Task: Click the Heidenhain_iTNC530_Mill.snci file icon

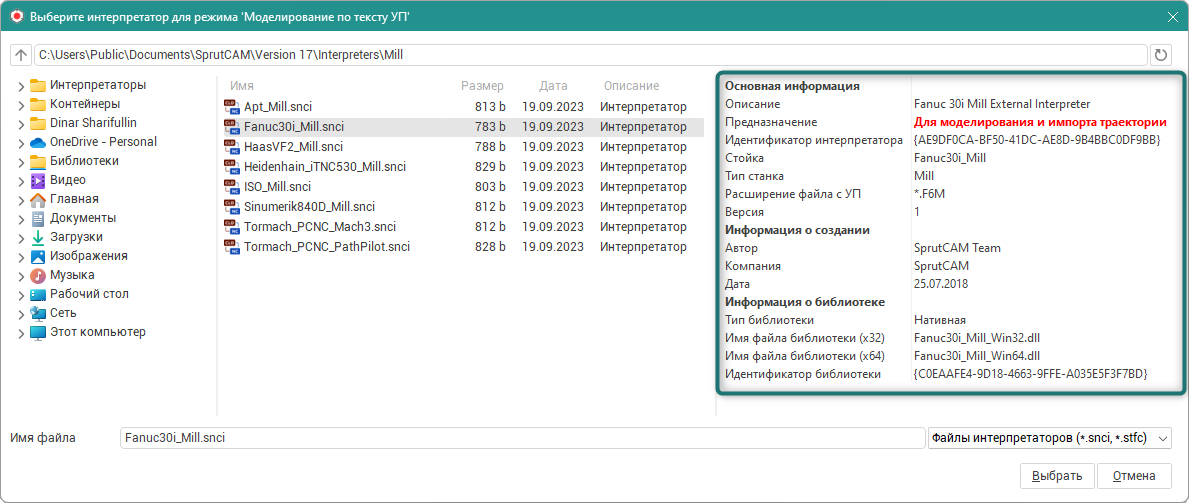Action: [231, 167]
